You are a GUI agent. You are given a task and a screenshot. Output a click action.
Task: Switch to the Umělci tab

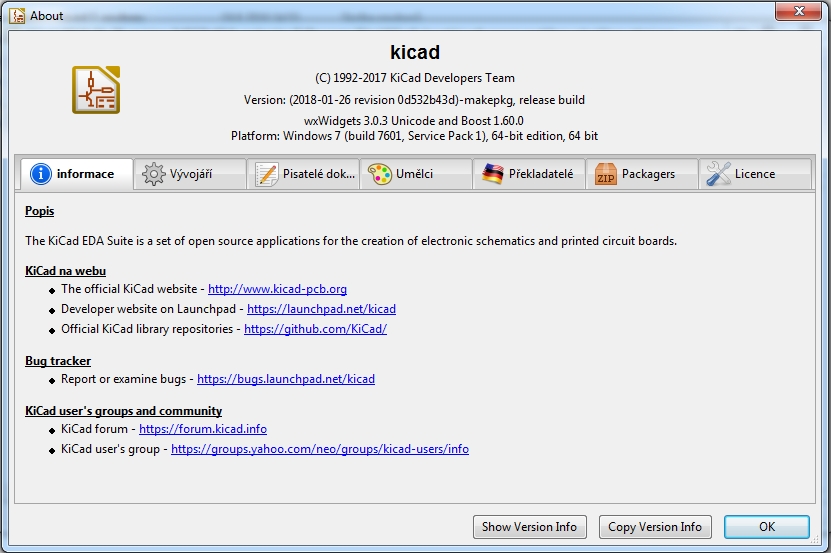(416, 174)
